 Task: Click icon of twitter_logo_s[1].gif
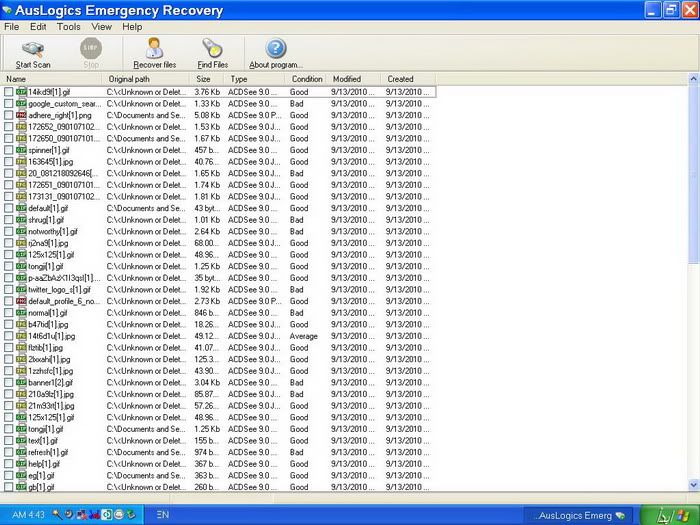click(x=21, y=289)
